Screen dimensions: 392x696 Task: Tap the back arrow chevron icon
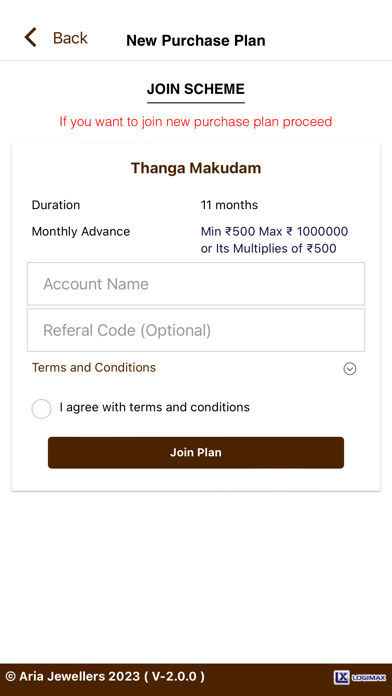pyautogui.click(x=30, y=37)
